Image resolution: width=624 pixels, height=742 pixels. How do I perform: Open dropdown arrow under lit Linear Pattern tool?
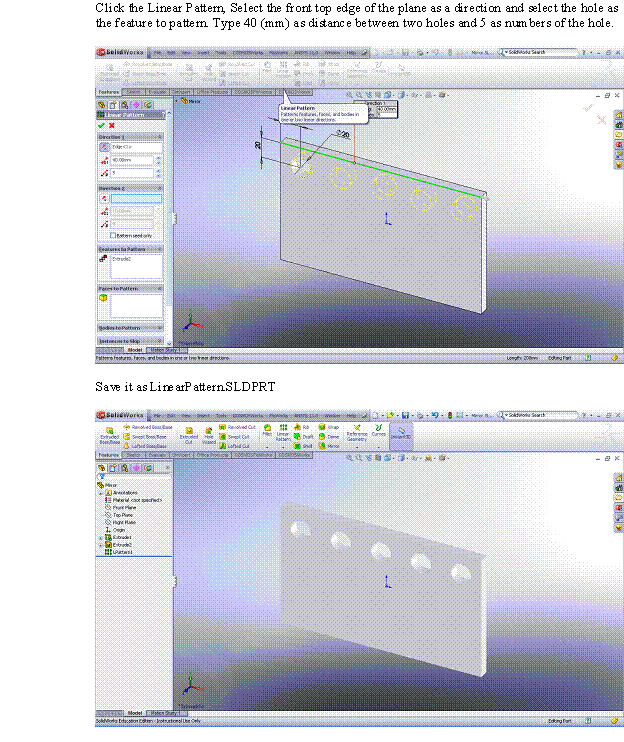(x=283, y=447)
